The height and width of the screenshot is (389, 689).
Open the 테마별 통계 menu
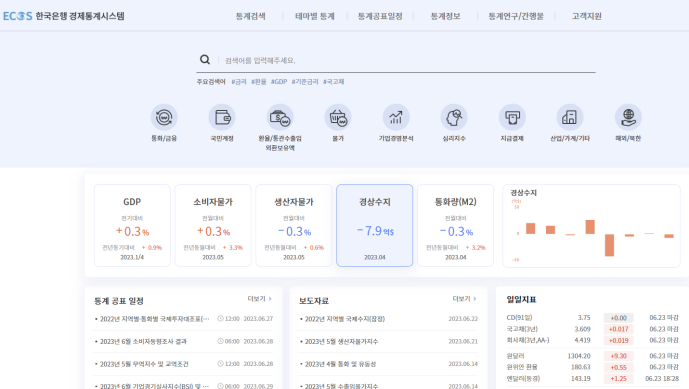pos(315,16)
